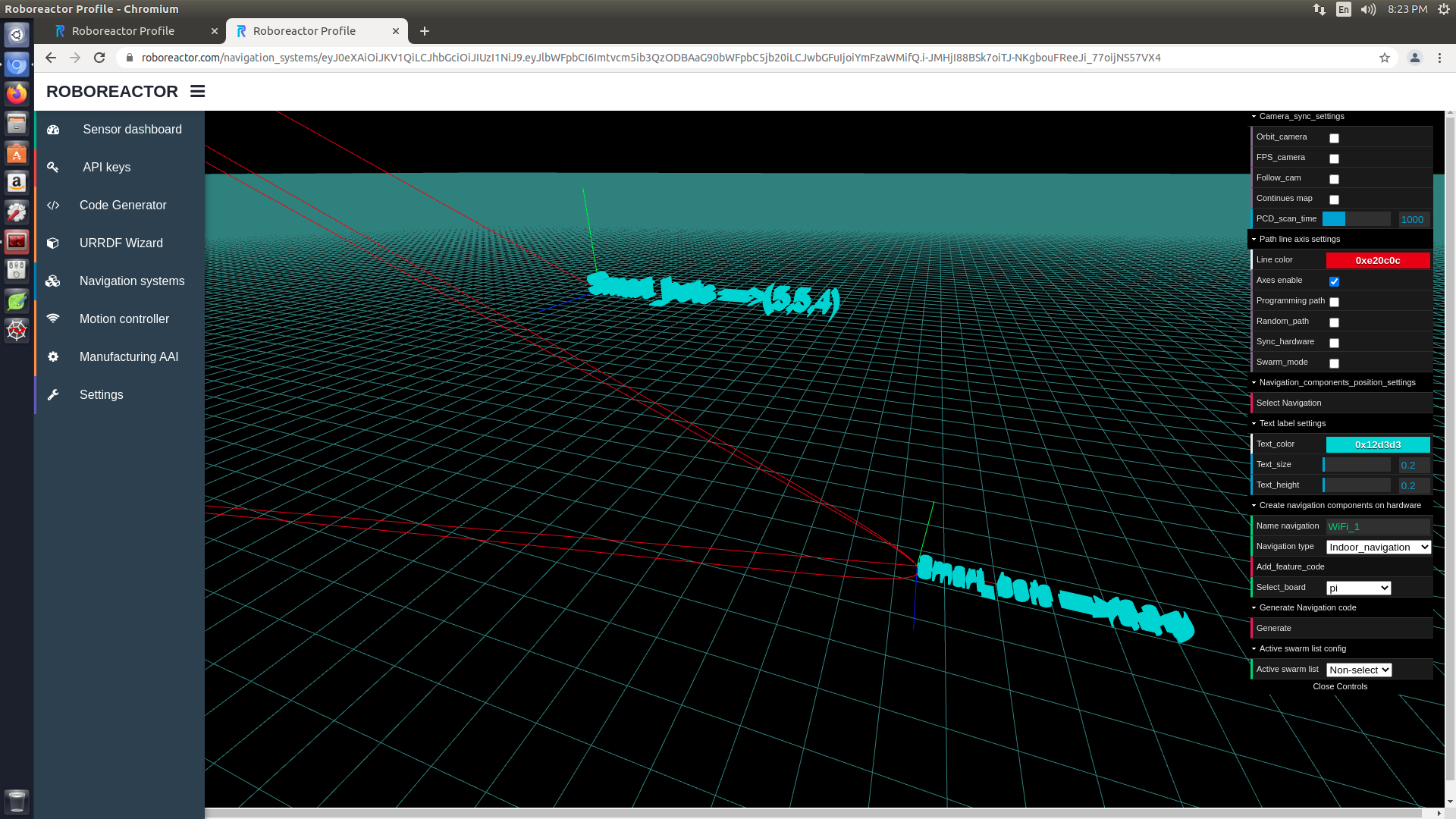Open the Active swarm list dropdown

click(x=1358, y=670)
